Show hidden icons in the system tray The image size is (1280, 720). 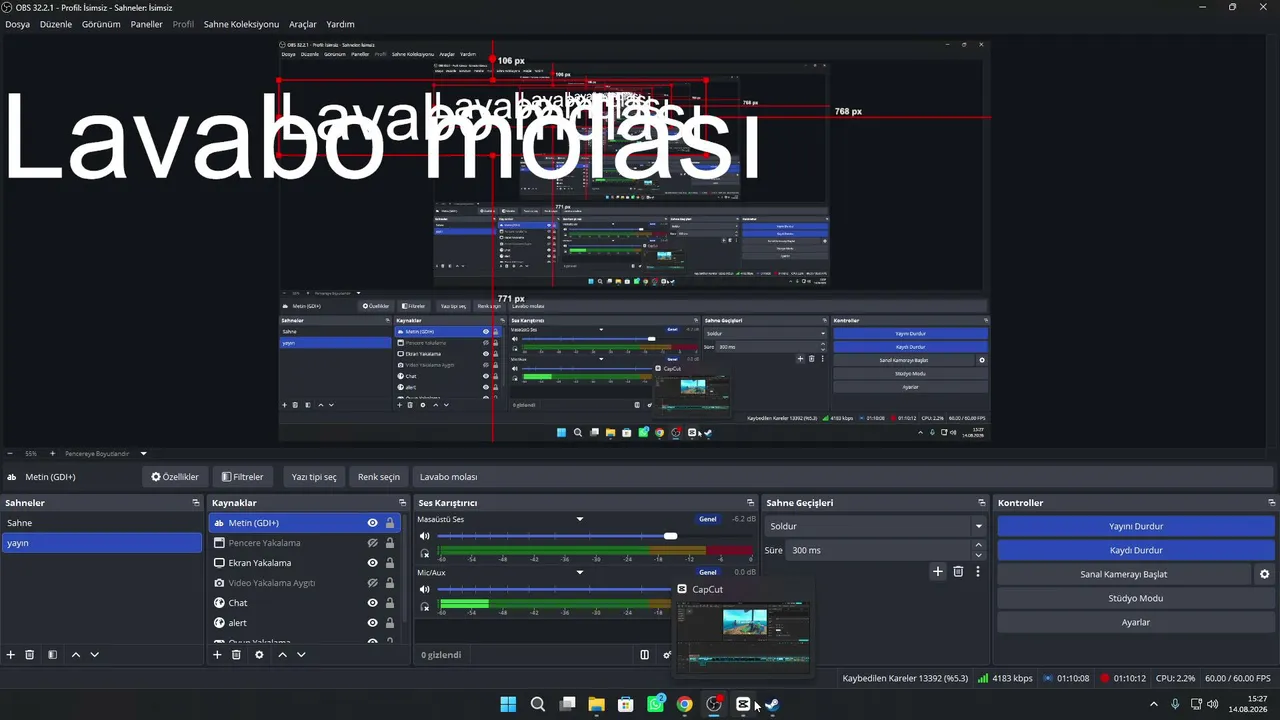[x=1154, y=704]
